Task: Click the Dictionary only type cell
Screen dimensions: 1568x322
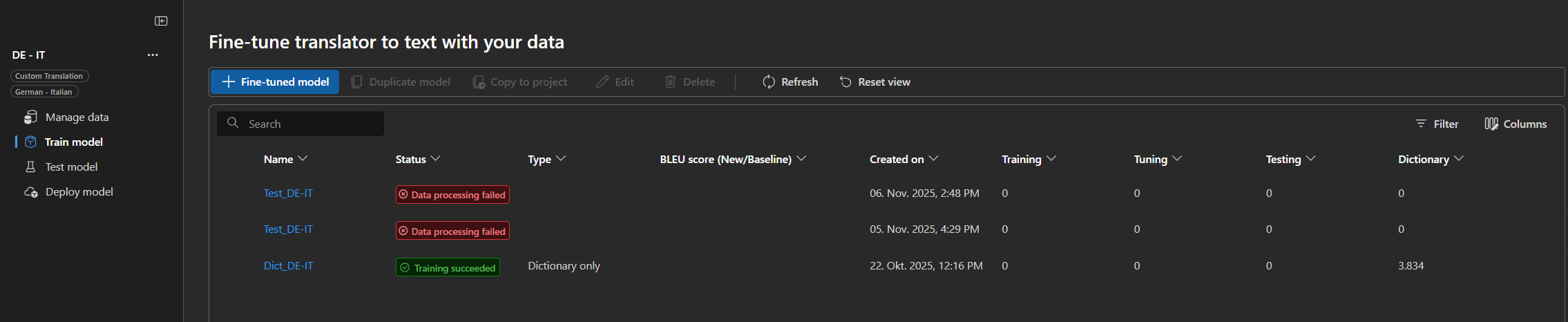Action: click(x=564, y=266)
